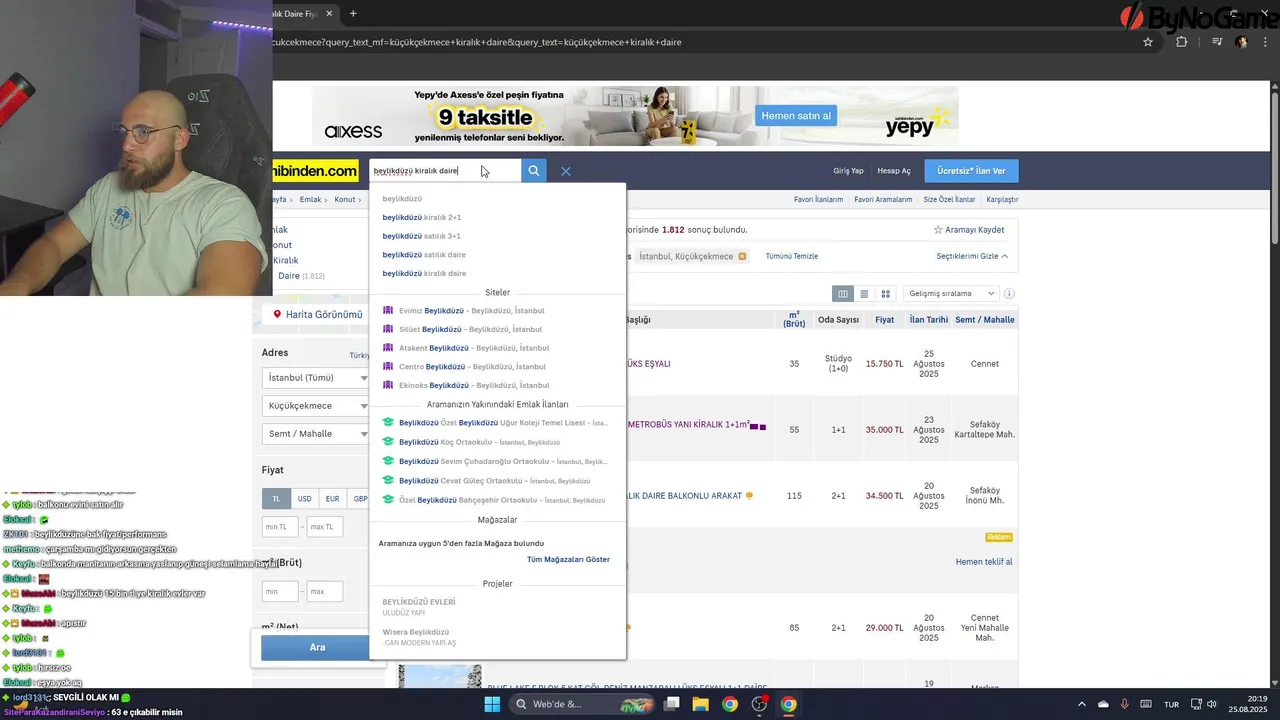Select Siluet Beylikdüzü site suggestion

[497, 329]
